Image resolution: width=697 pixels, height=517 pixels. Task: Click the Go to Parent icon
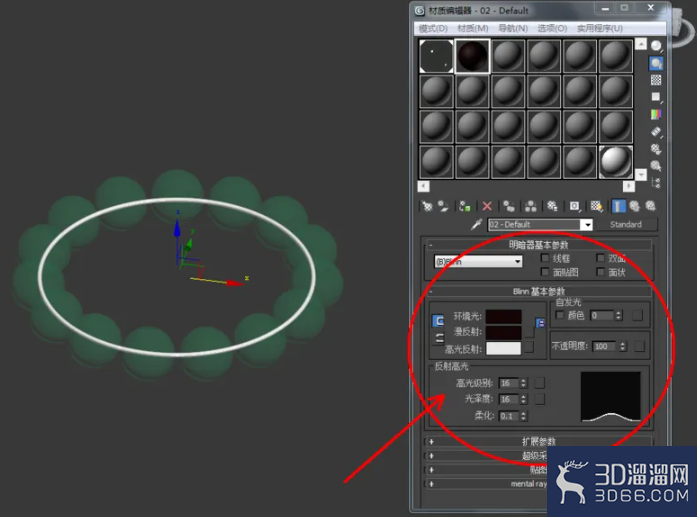(634, 206)
